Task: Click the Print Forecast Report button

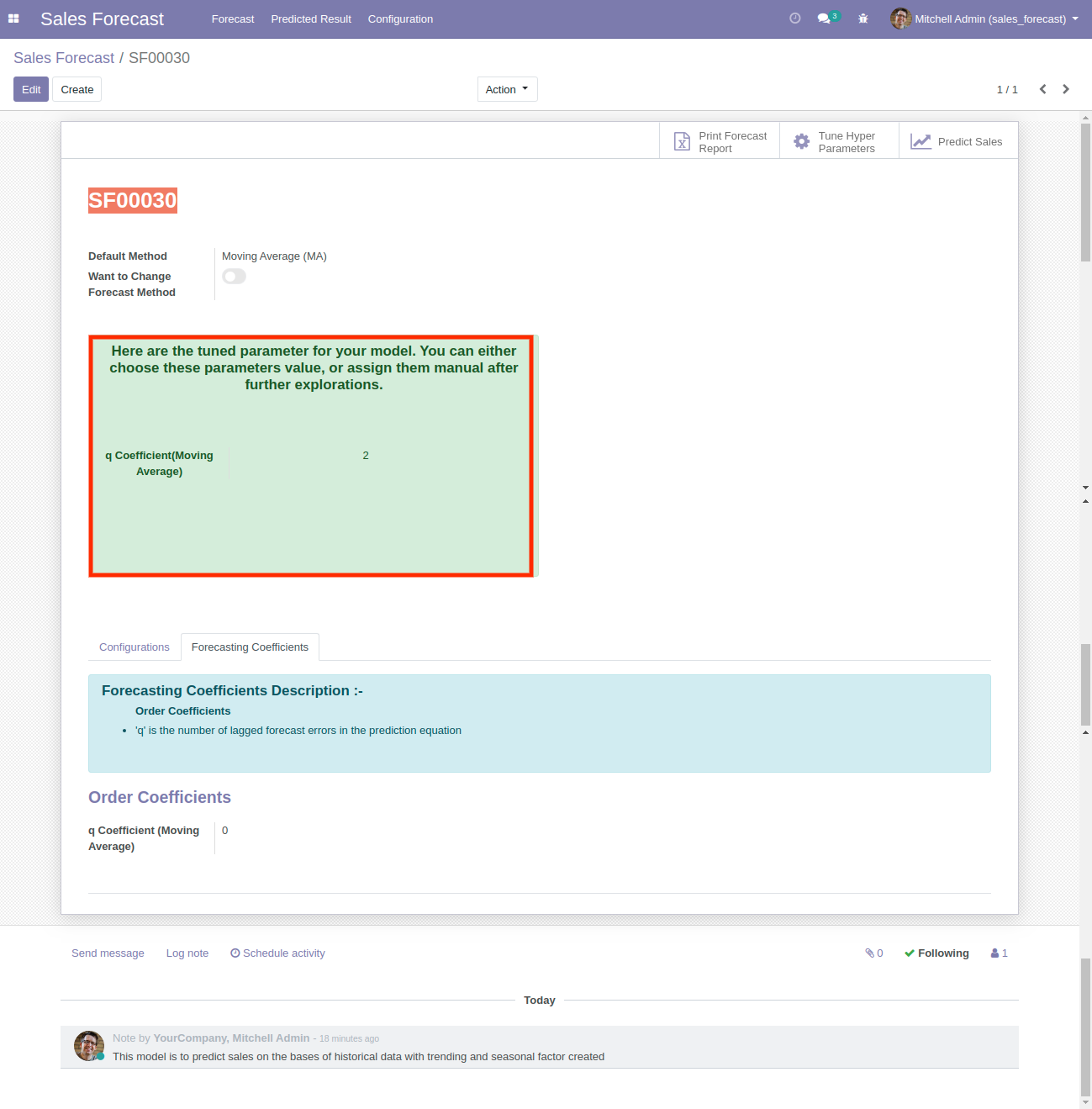Action: tap(720, 142)
